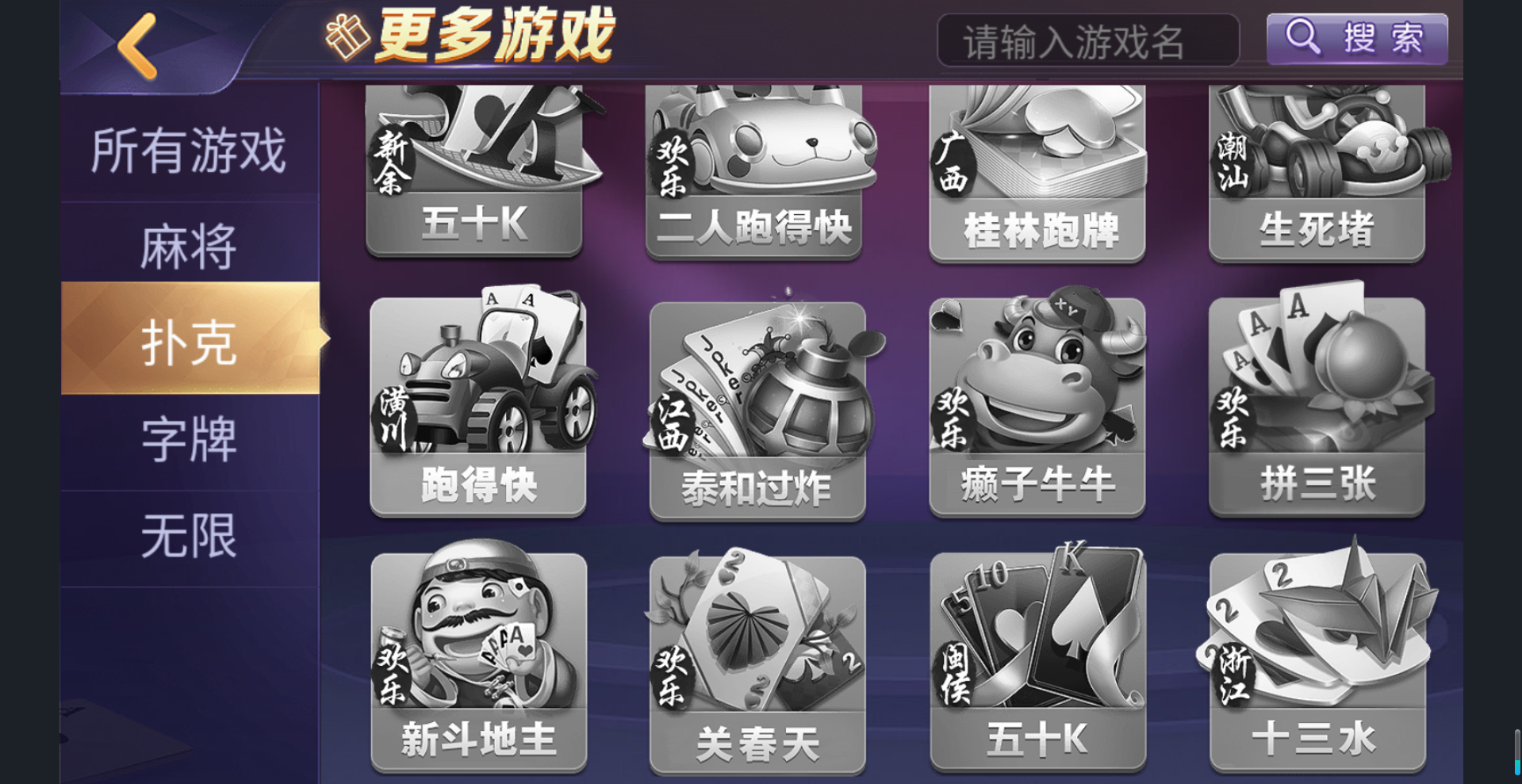Switch to the 所有游戏 category
The width and height of the screenshot is (1522, 784).
click(190, 151)
